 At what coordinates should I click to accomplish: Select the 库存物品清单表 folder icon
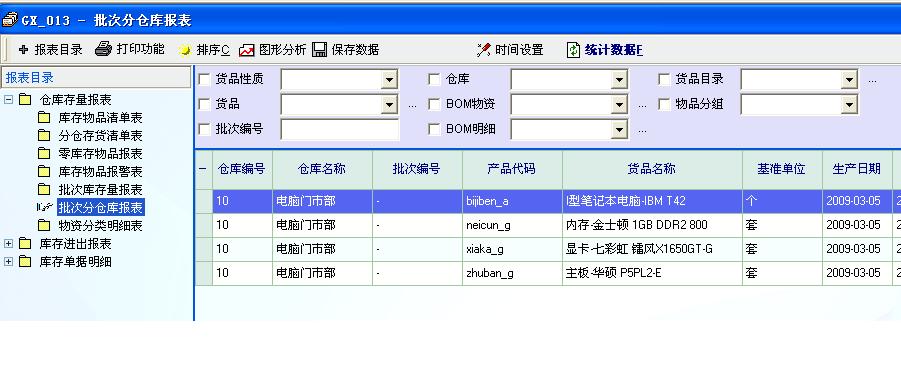pos(44,118)
